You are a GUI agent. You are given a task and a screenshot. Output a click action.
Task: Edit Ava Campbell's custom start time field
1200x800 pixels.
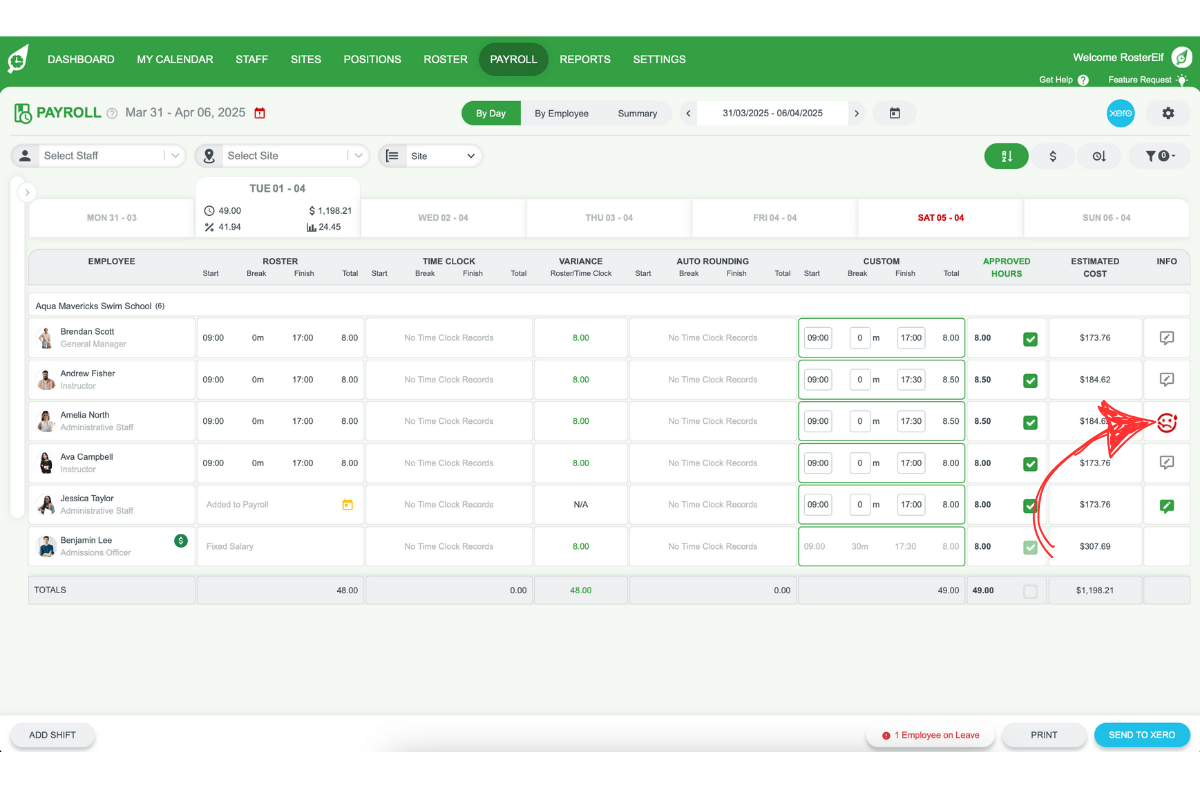coord(818,463)
